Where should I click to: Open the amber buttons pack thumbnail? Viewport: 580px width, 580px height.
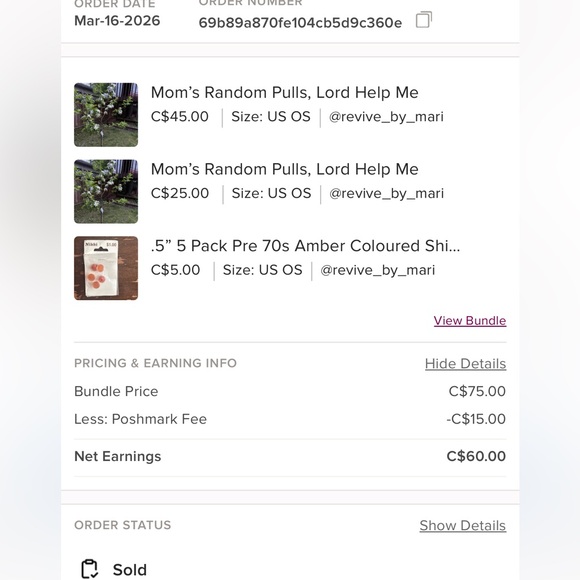pyautogui.click(x=106, y=268)
